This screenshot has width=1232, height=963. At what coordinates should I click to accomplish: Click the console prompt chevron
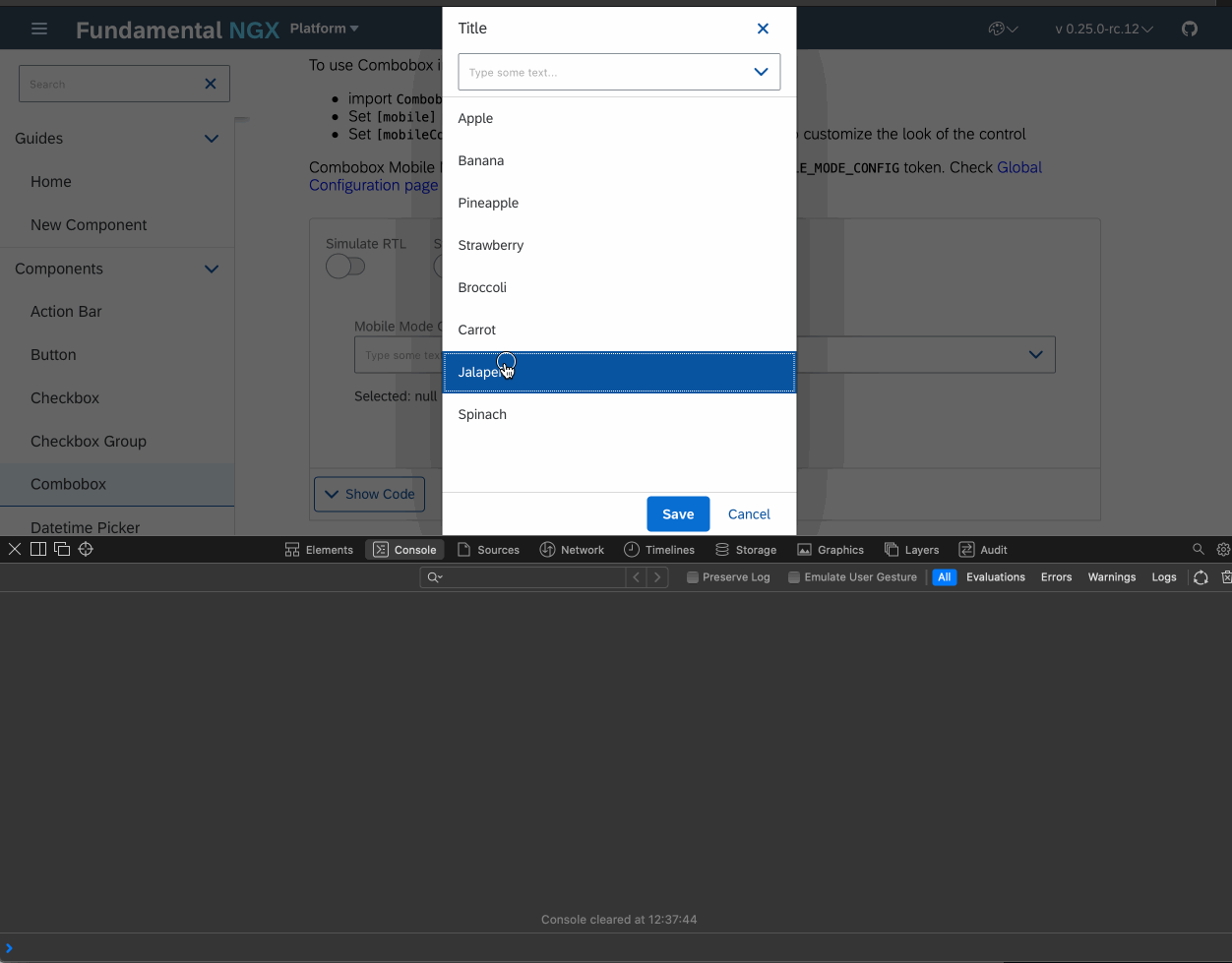(x=9, y=948)
